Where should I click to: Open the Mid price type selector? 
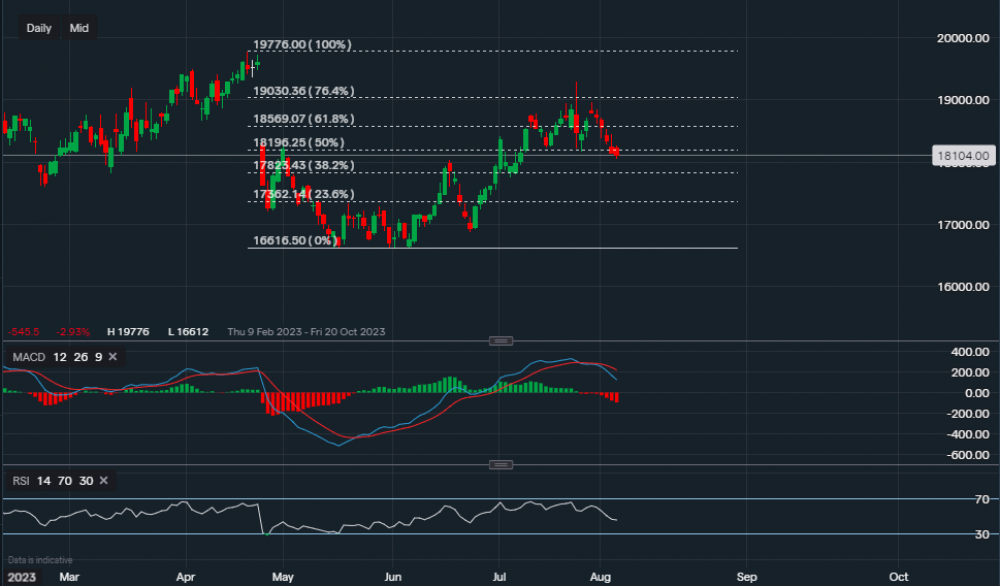[x=79, y=28]
